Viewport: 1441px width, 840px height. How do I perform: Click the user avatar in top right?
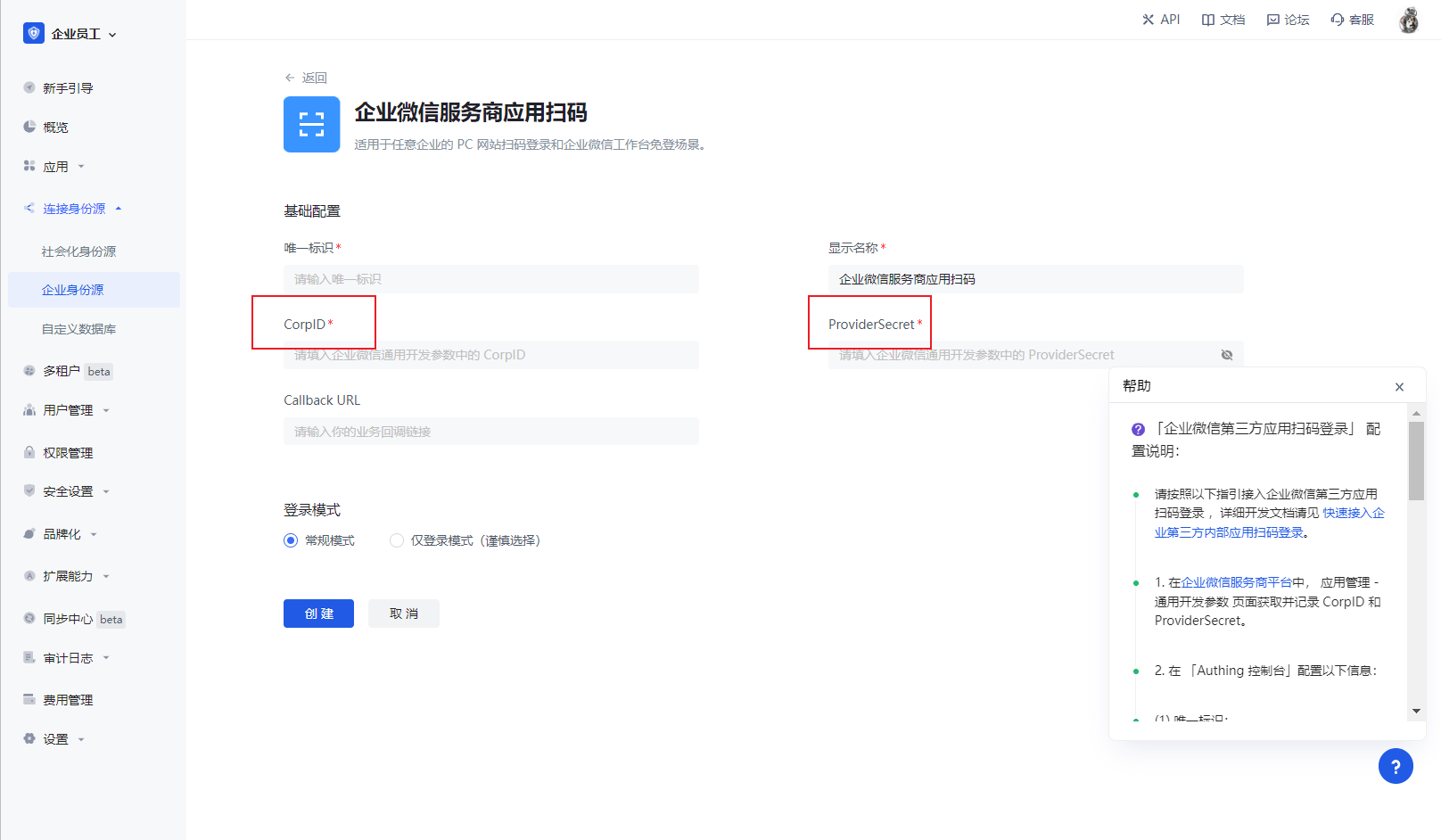(1409, 20)
